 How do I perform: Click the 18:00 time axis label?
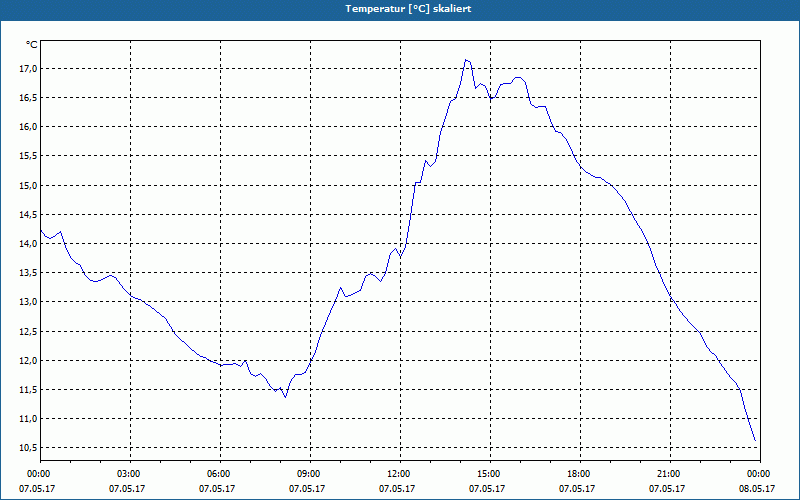click(580, 474)
